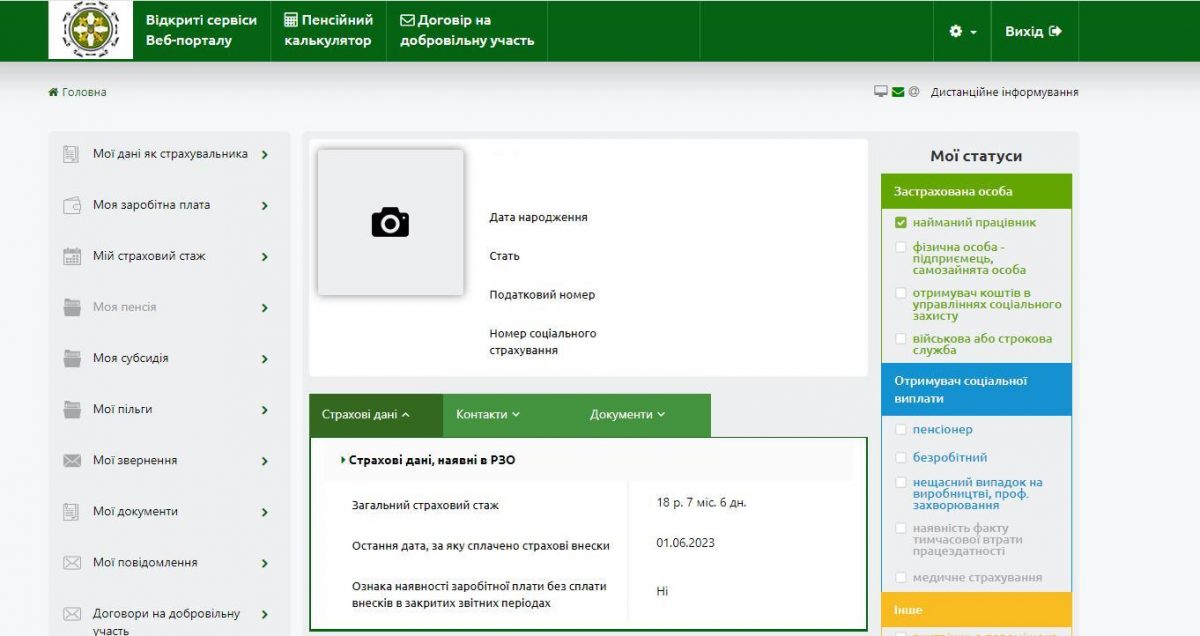Screen dimensions: 1200x636
Task: Open Дистанційне інформування link
Action: [1004, 92]
